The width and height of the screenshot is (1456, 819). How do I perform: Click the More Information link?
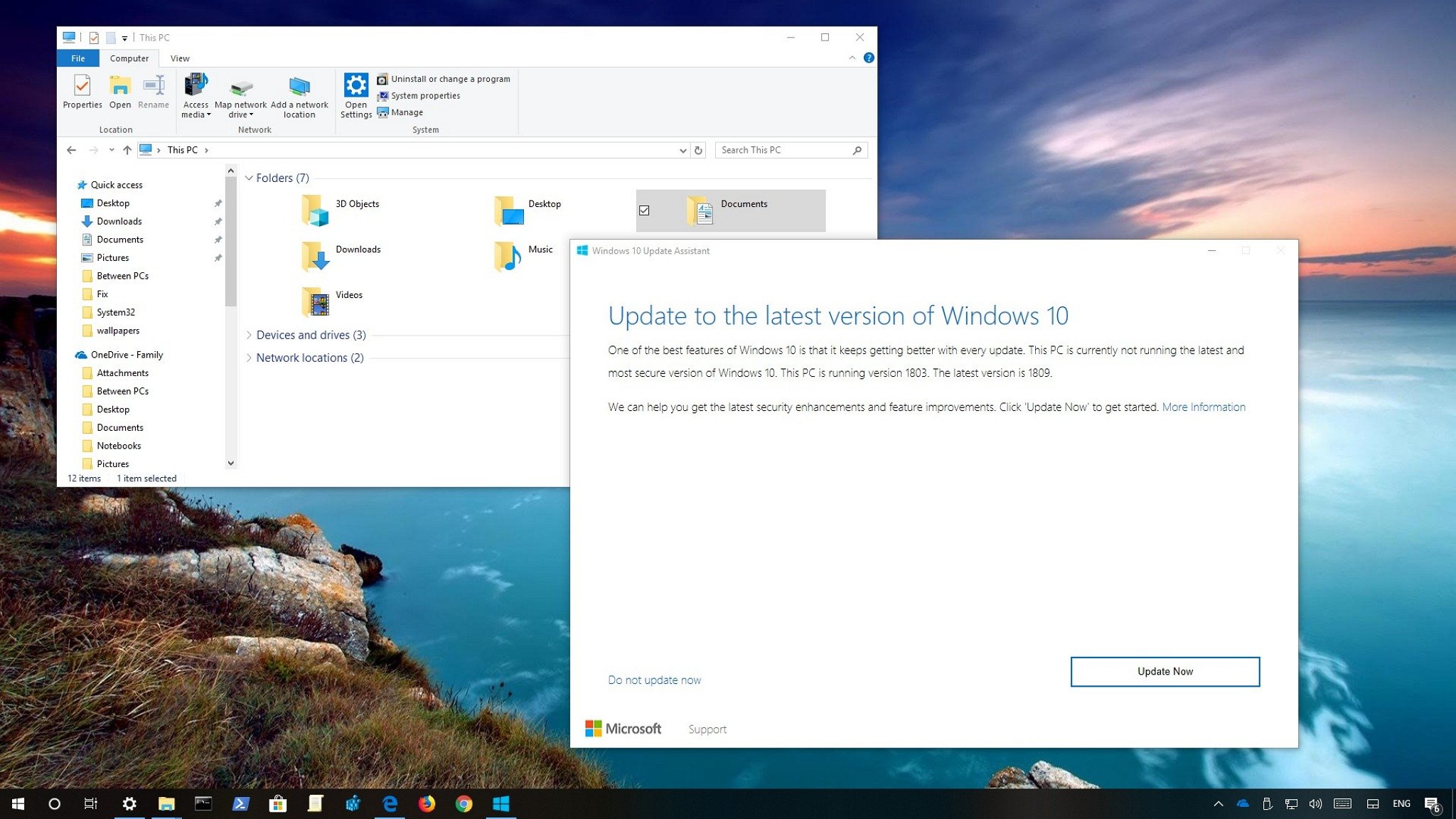(x=1203, y=406)
